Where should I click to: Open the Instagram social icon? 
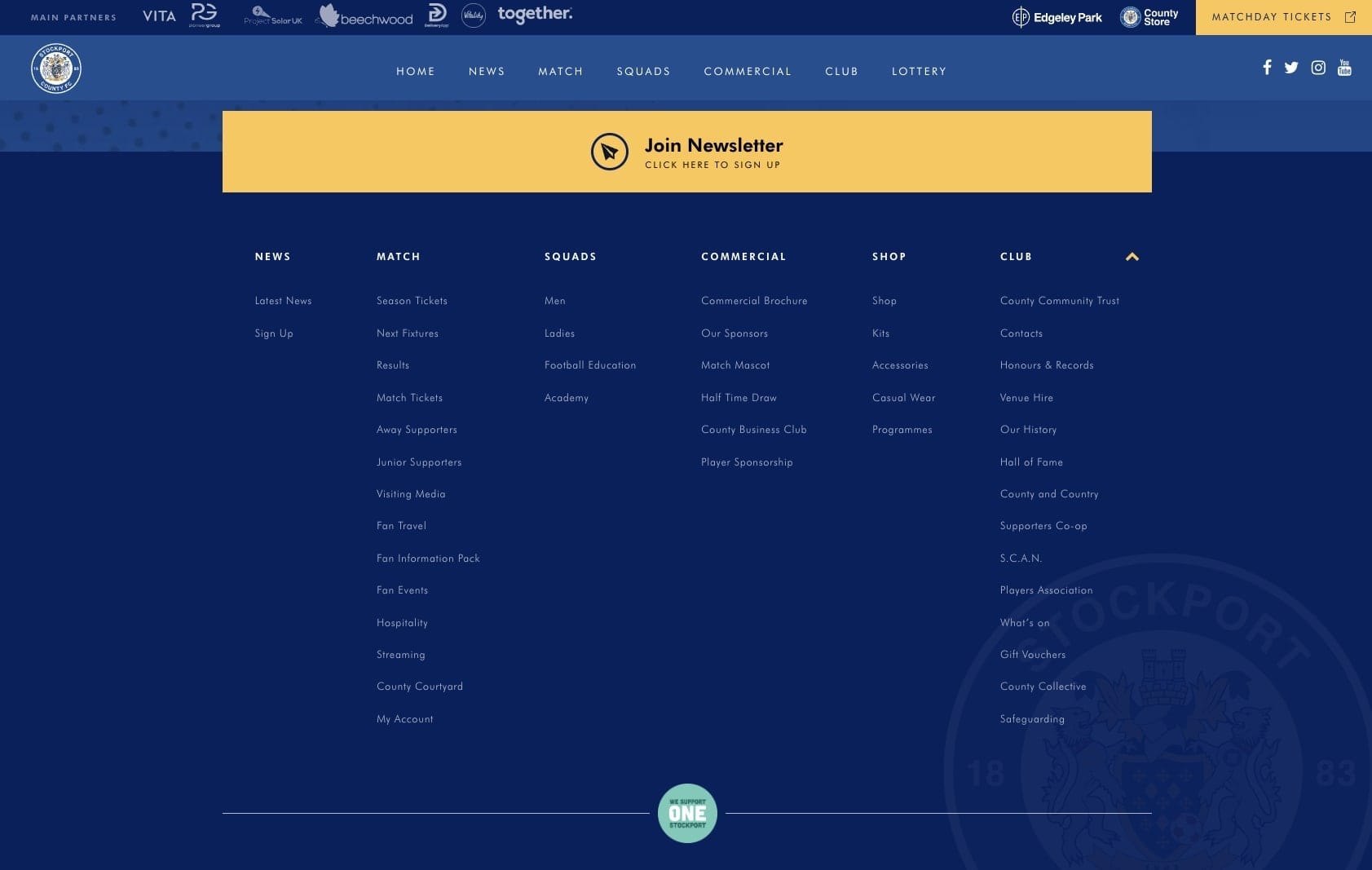1318,68
